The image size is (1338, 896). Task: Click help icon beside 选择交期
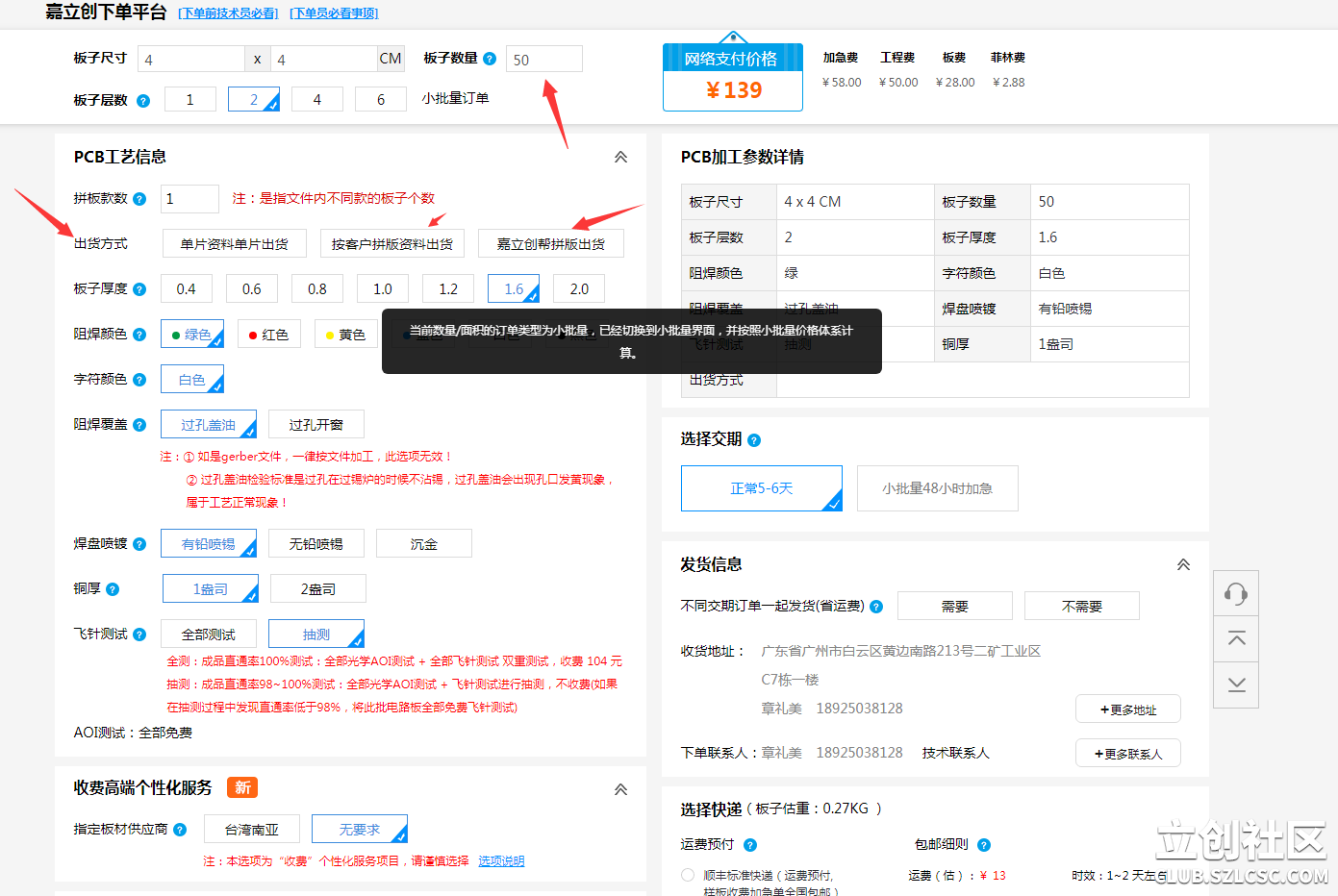pos(754,440)
